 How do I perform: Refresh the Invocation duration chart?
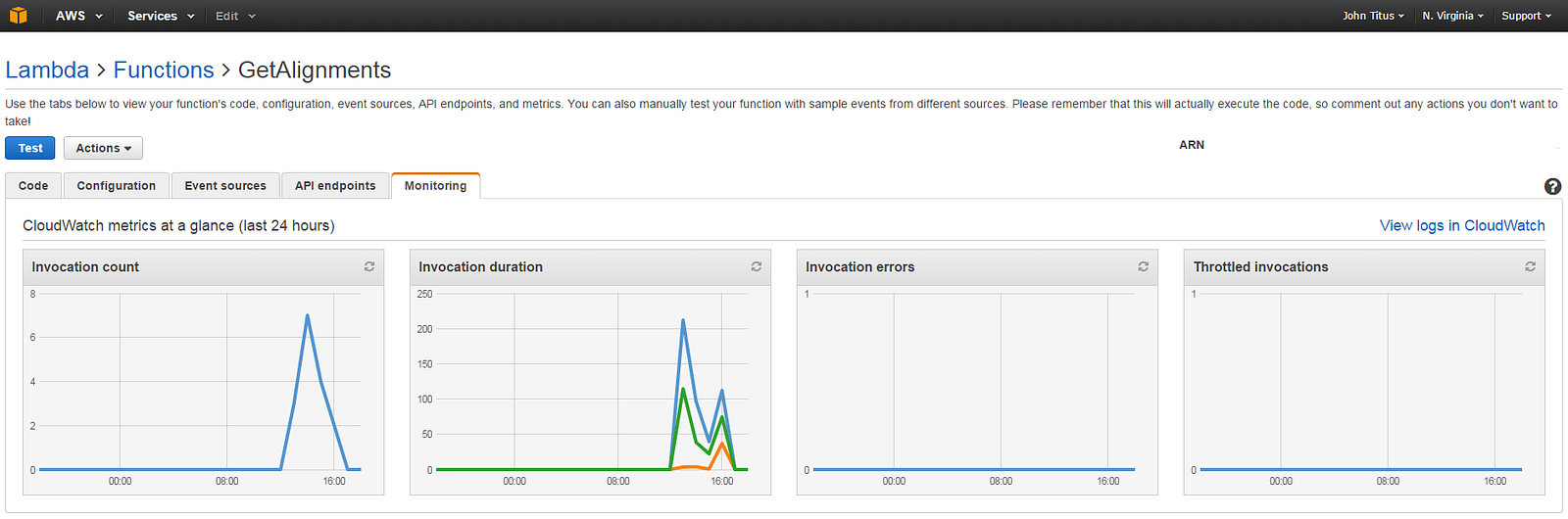click(757, 266)
